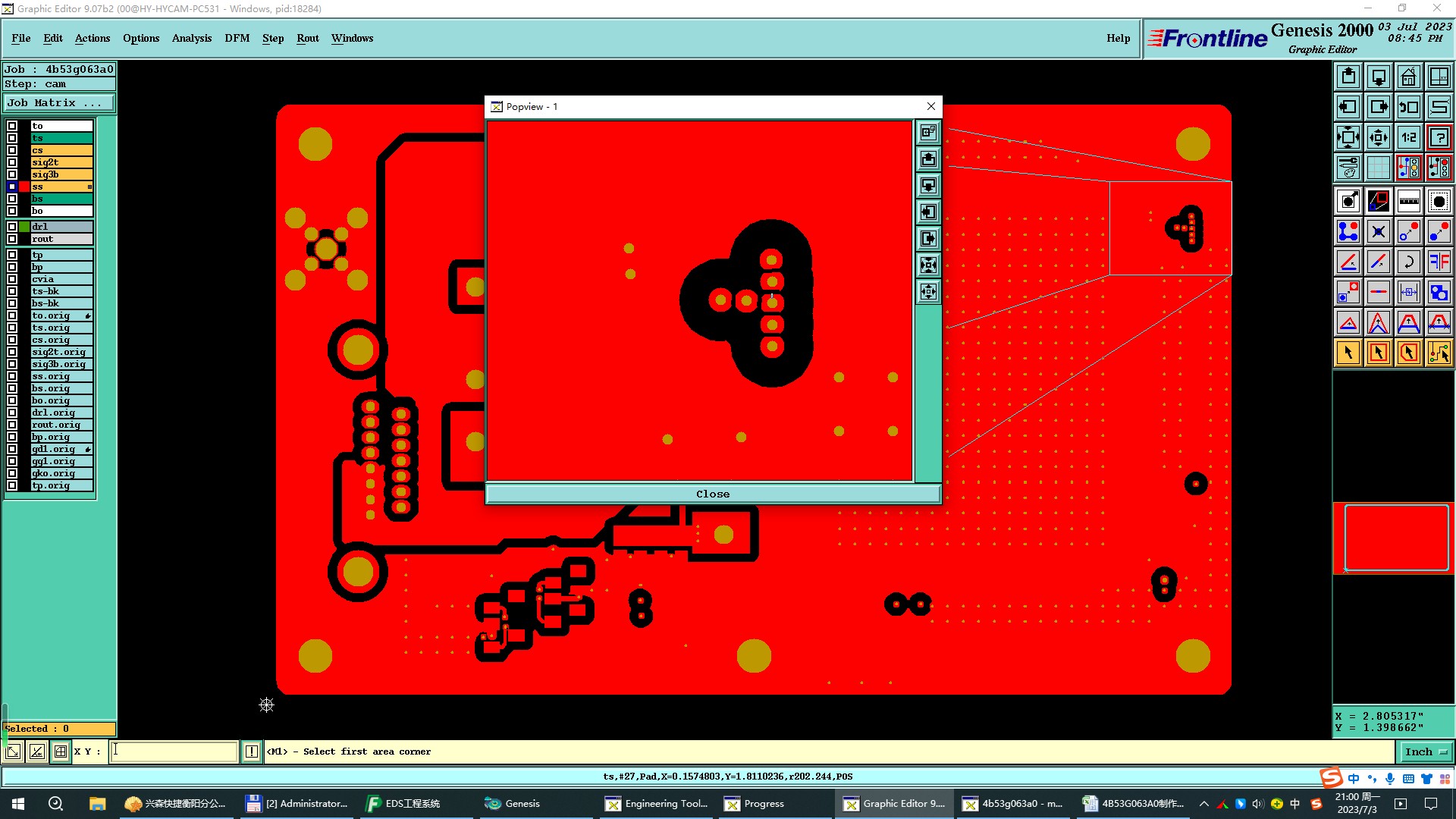Click the 1:2 zoom scale icon
1456x819 pixels.
[x=1408, y=137]
